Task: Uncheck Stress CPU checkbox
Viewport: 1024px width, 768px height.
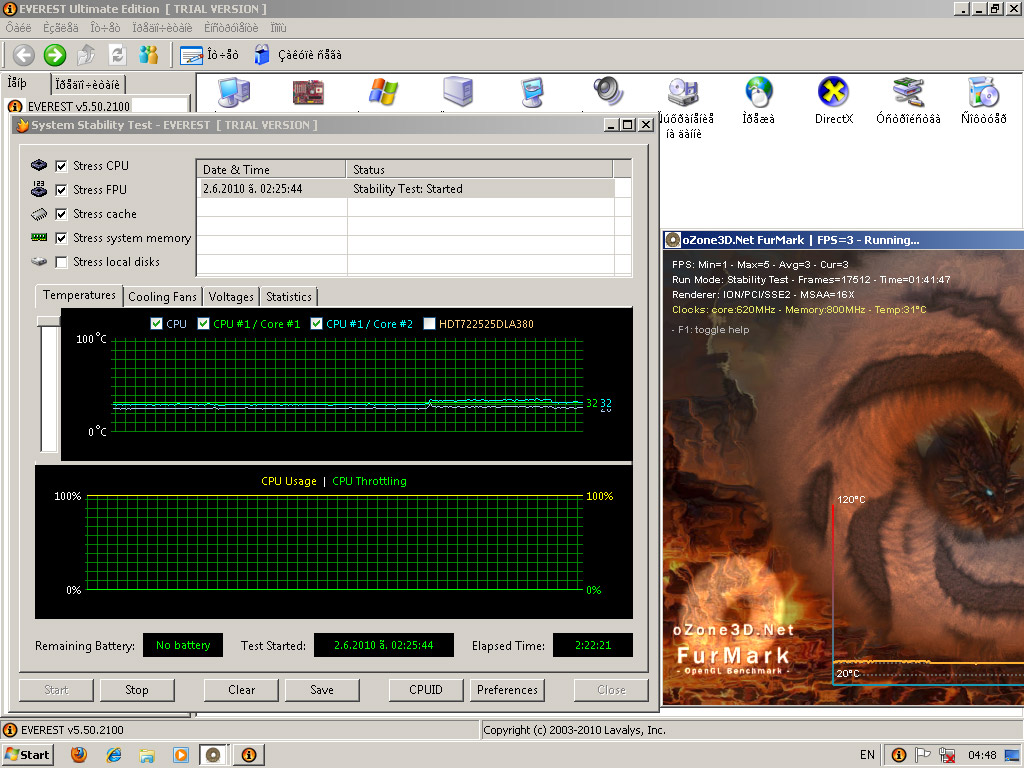Action: click(61, 166)
